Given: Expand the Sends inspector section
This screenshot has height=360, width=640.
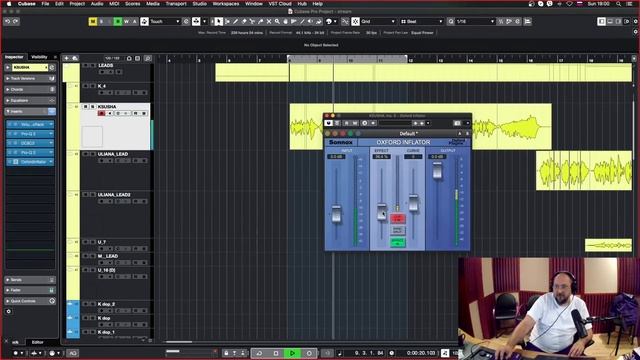Looking at the screenshot, I should tap(30, 280).
